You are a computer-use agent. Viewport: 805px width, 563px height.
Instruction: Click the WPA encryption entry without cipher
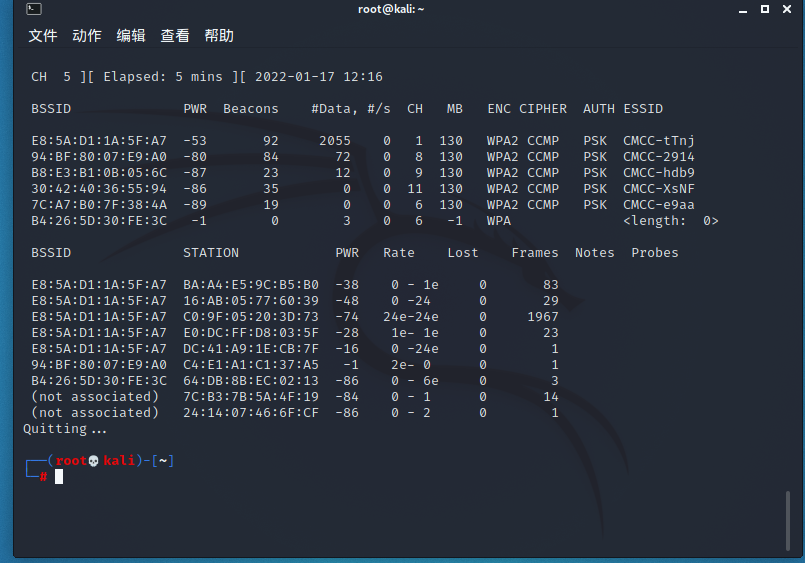pos(499,221)
